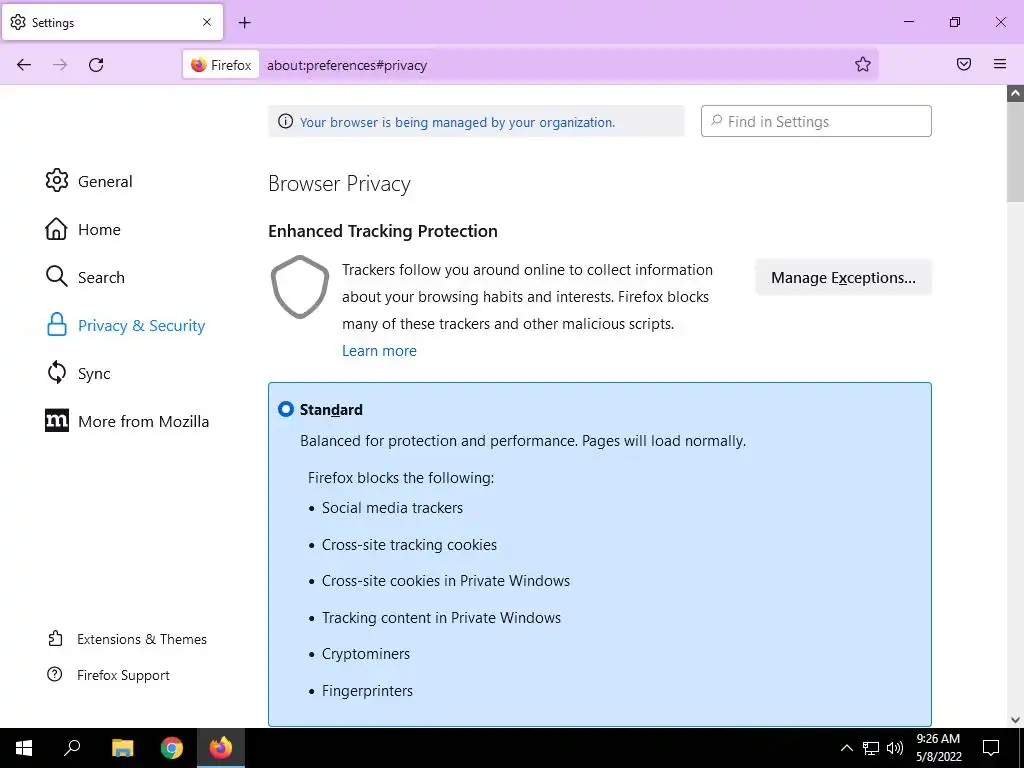Click the info icon in organization notice
The width and height of the screenshot is (1024, 768).
coord(285,121)
